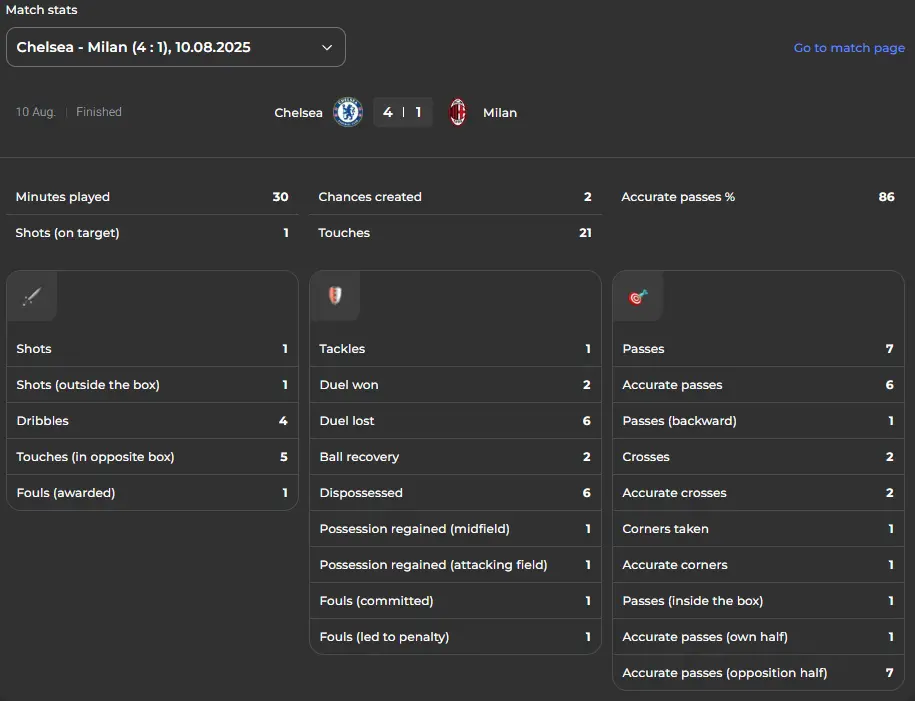Click the Touches (in opposite box) row

pos(152,457)
